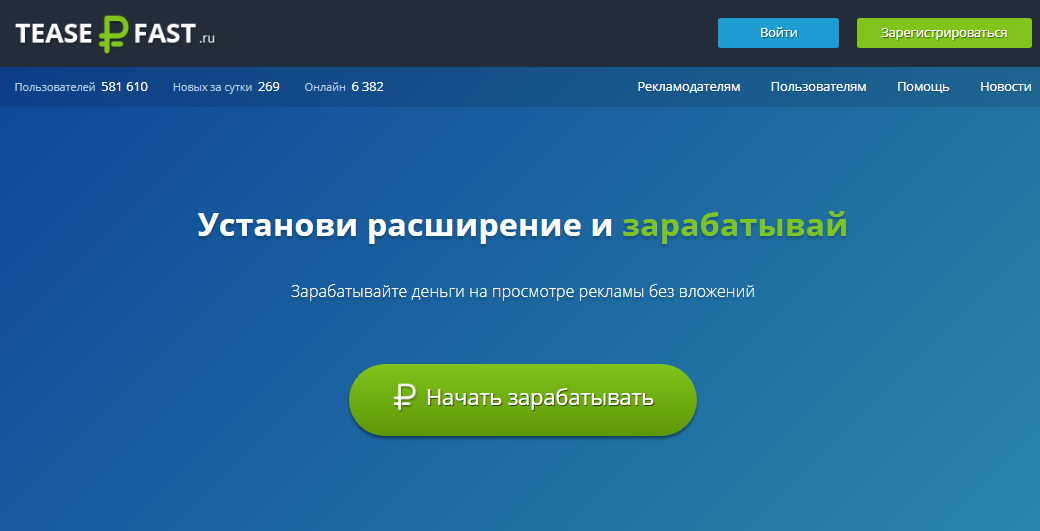
Task: Click the Онлайн 6 382 counter
Action: click(x=344, y=87)
